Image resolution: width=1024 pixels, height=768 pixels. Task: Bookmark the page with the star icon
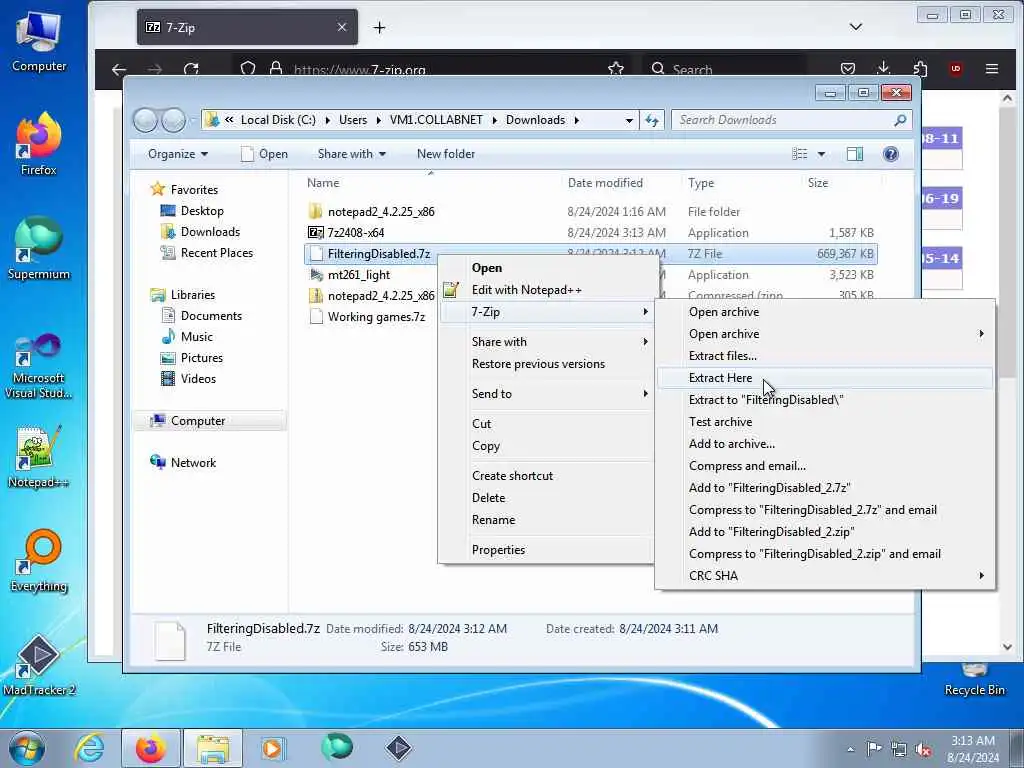pos(615,69)
